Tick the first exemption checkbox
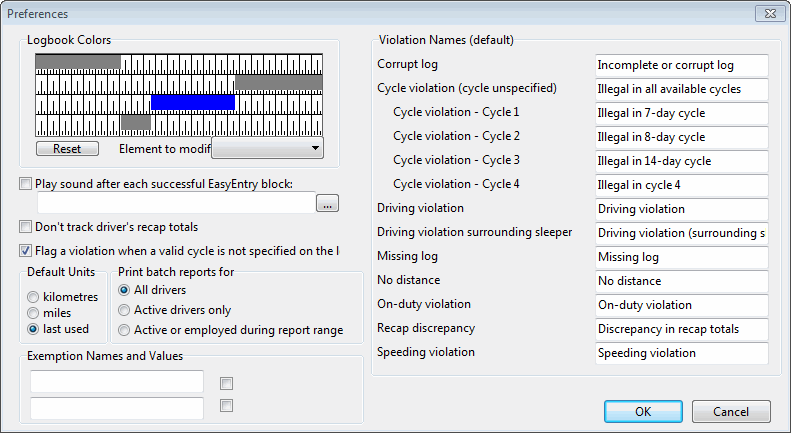This screenshot has width=791, height=433. pos(227,383)
